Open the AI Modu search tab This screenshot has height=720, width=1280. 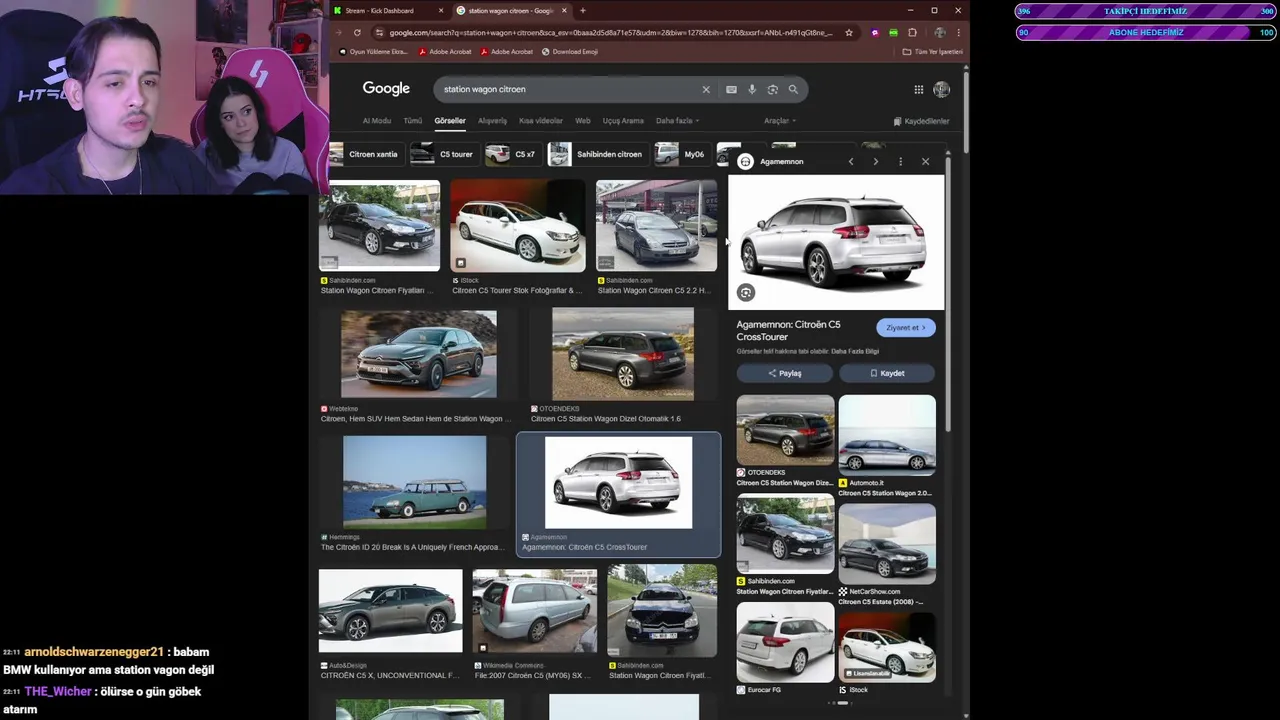[x=377, y=121]
